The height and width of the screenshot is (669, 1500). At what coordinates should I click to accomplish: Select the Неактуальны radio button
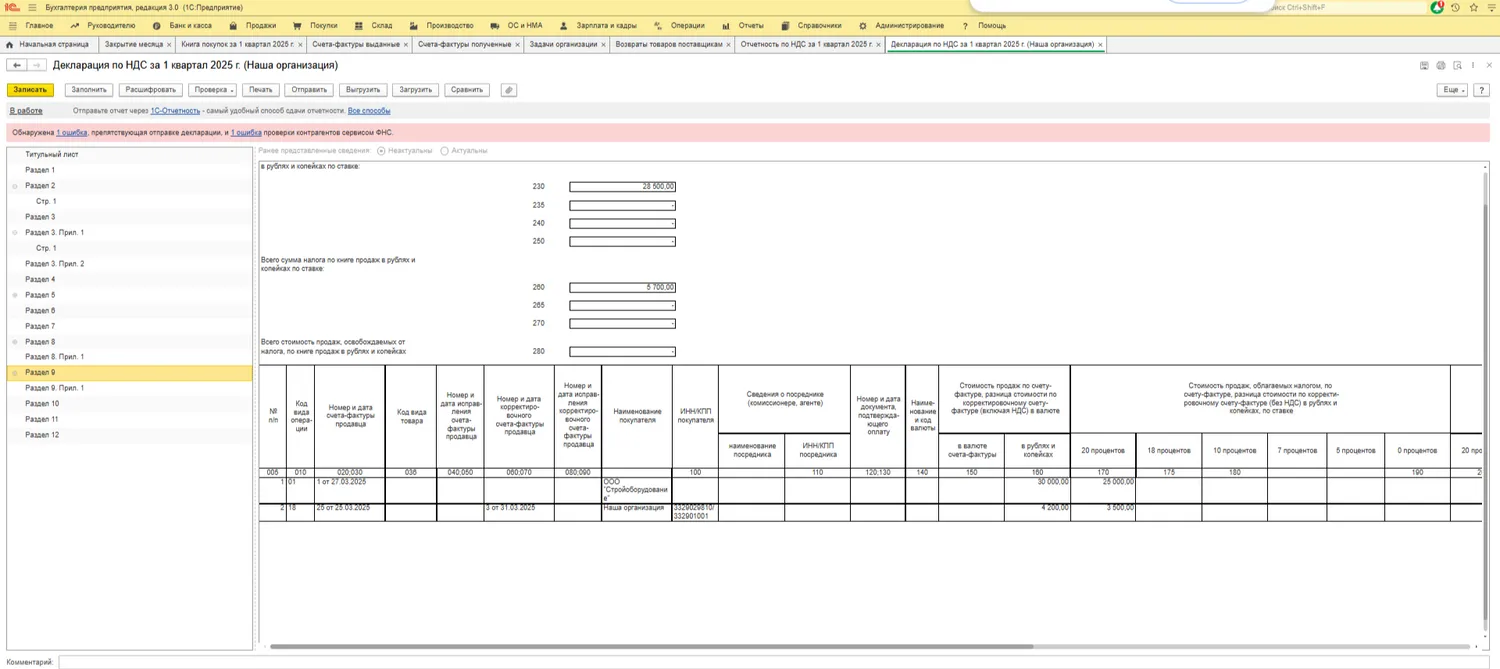381,151
